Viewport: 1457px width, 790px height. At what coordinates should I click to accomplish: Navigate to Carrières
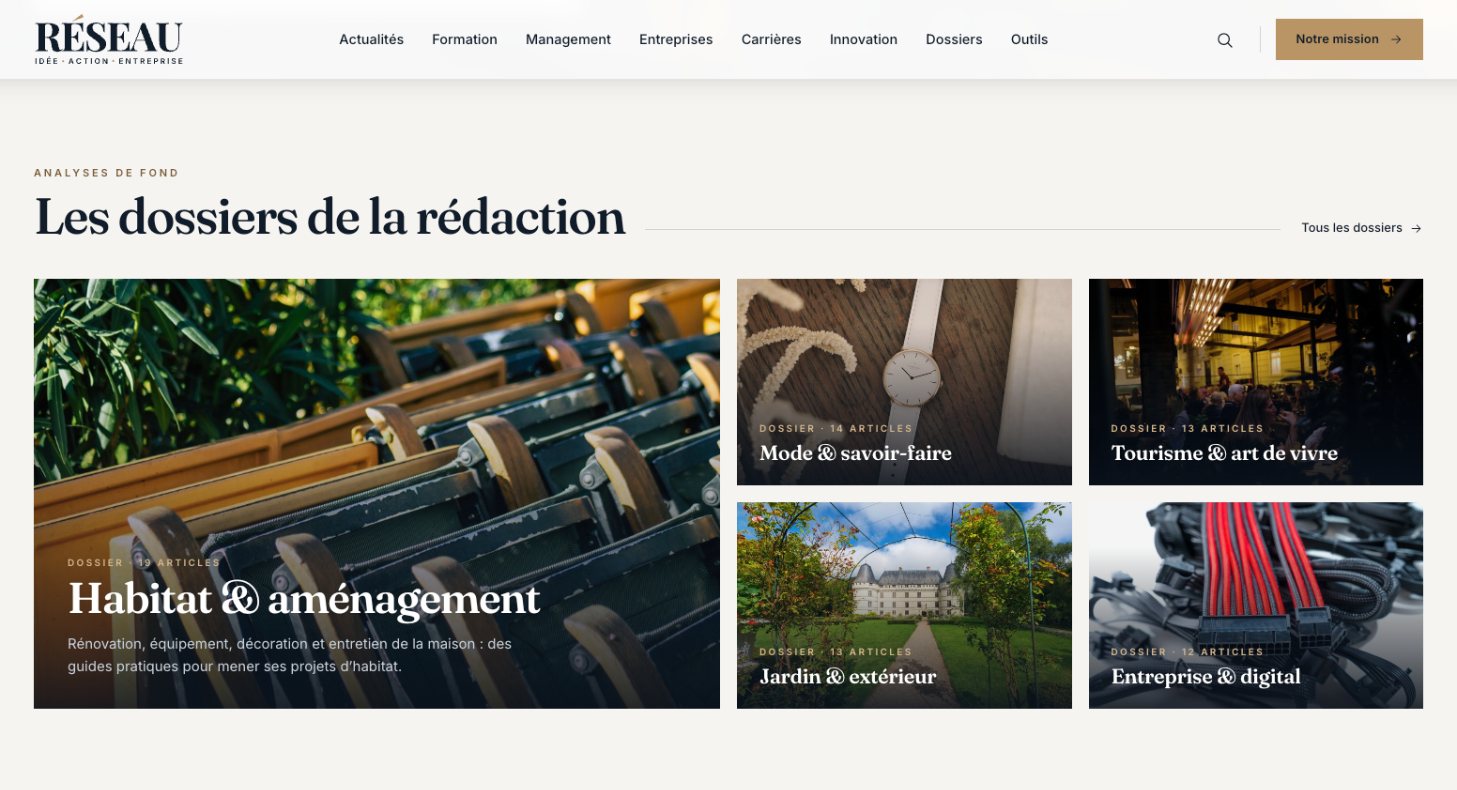pyautogui.click(x=771, y=39)
